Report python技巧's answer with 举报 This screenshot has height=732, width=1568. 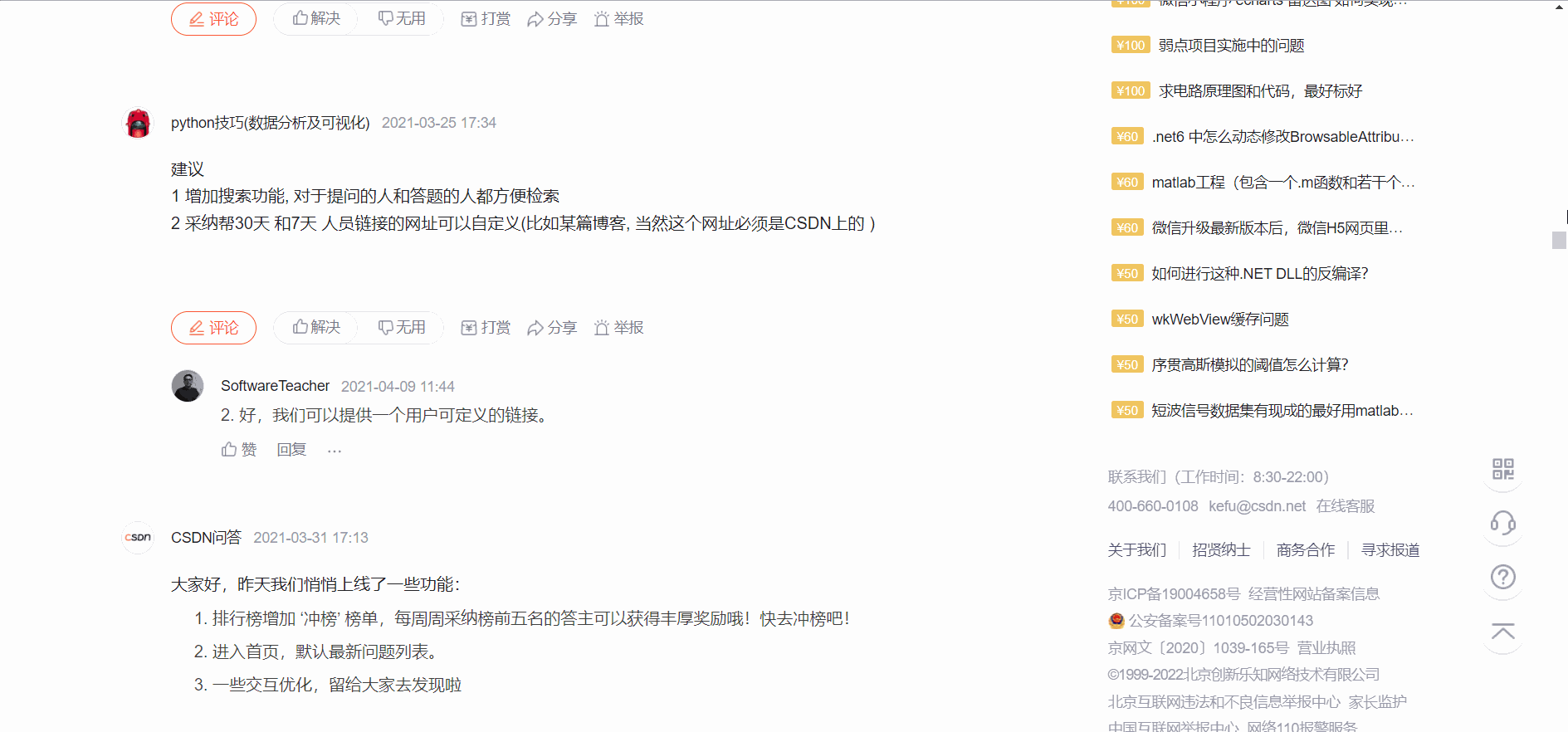point(618,328)
